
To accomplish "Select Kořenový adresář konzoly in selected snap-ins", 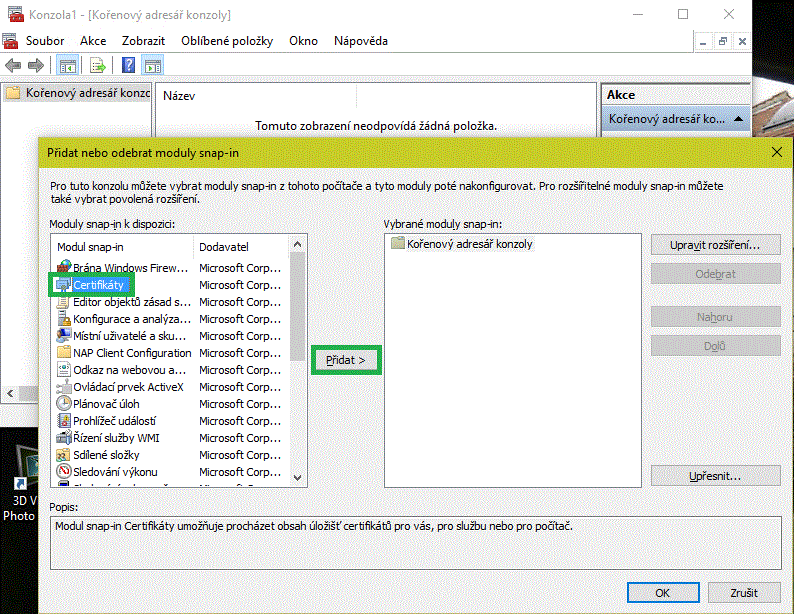I will coord(469,244).
